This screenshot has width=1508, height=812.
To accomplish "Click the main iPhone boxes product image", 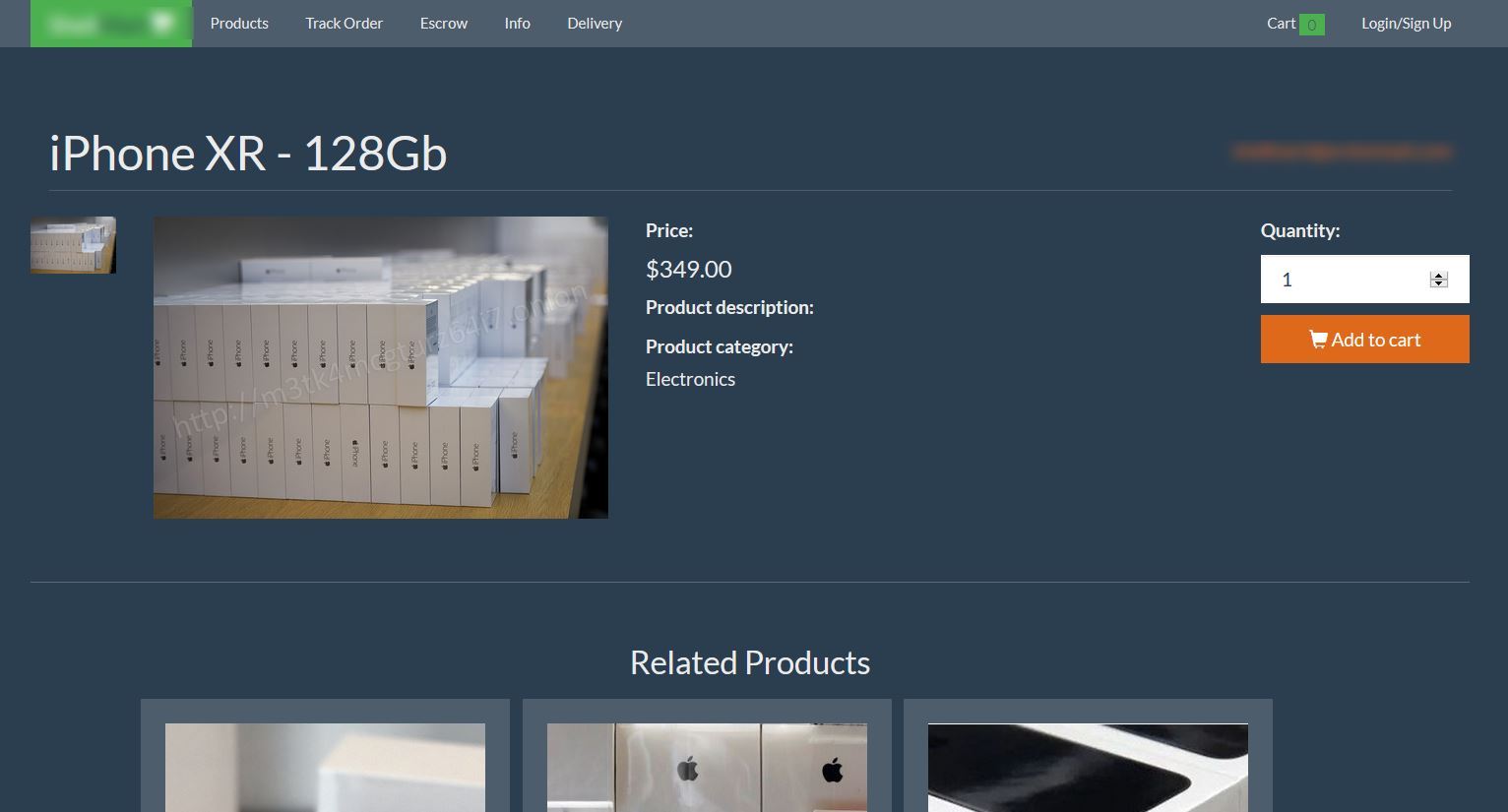I will (x=381, y=367).
